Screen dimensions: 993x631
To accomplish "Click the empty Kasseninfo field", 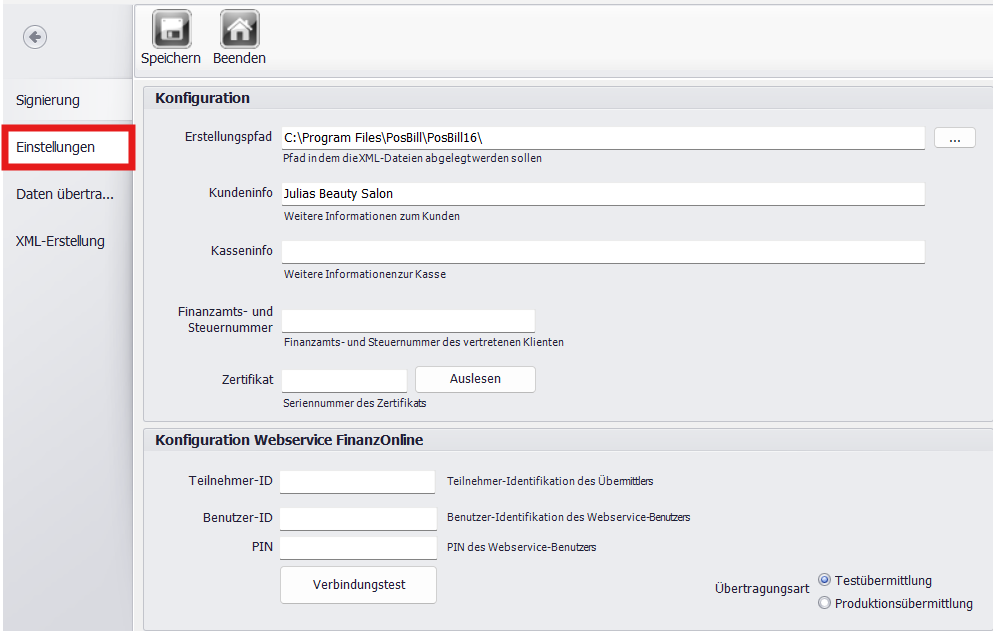I will pos(602,251).
